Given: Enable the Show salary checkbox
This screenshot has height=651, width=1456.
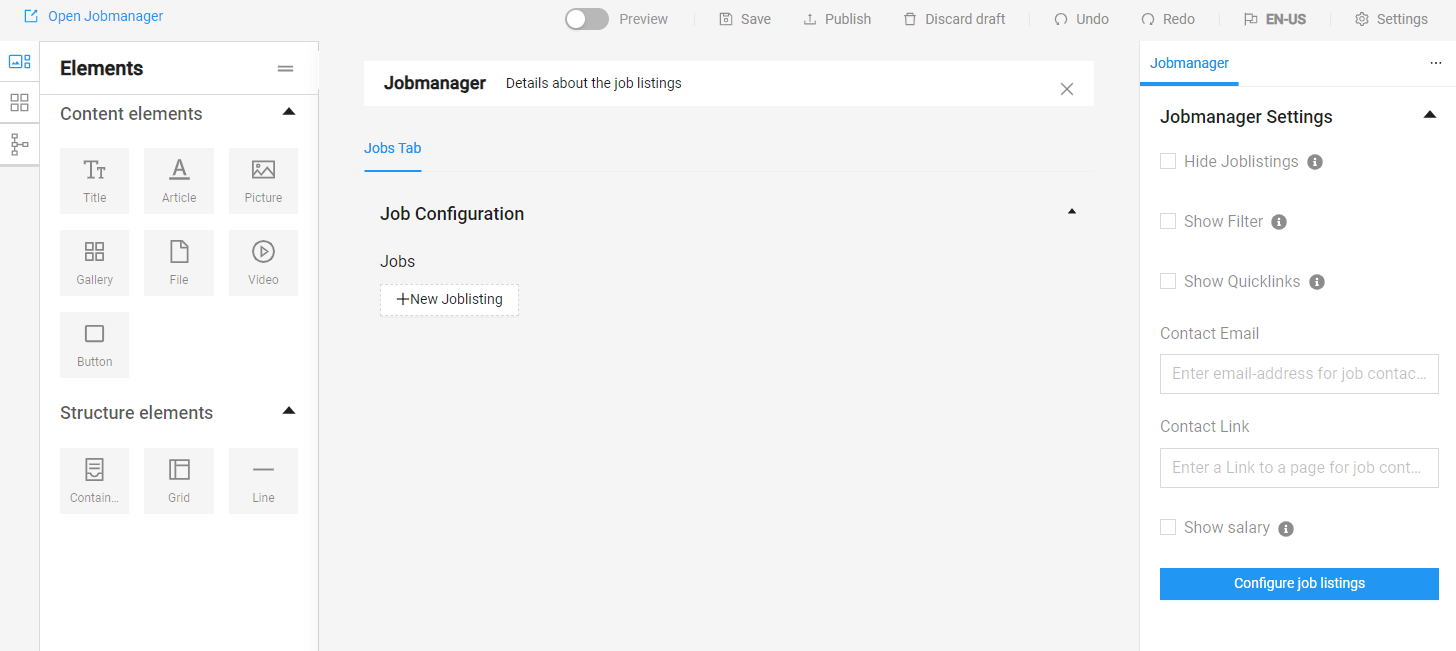Looking at the screenshot, I should click(1168, 527).
